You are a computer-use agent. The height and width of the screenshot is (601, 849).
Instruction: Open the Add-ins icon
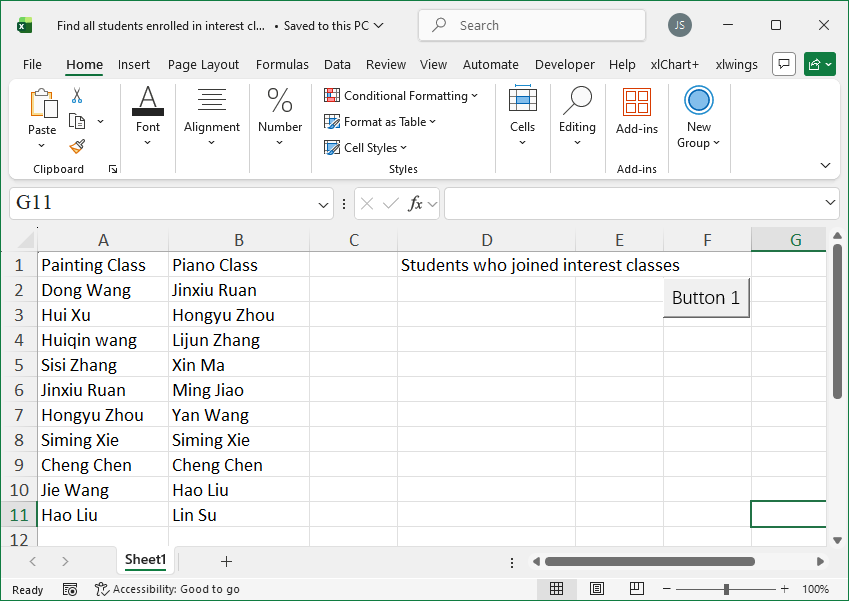[x=636, y=103]
